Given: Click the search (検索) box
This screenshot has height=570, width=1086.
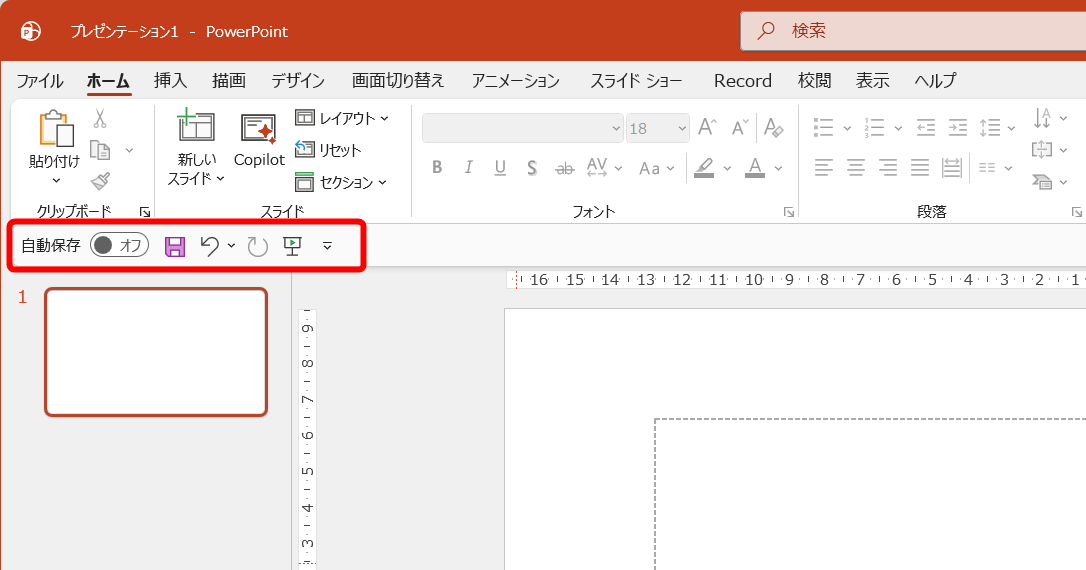Looking at the screenshot, I should pyautogui.click(x=913, y=30).
